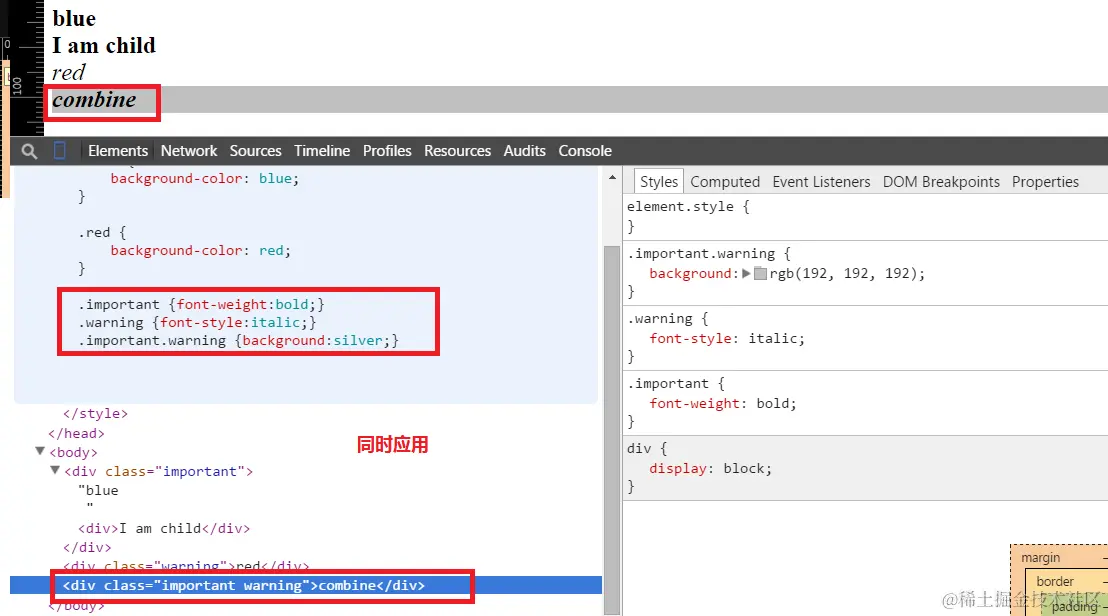
Task: Click the rgb(192, 192, 192) color swatch
Action: [x=760, y=273]
